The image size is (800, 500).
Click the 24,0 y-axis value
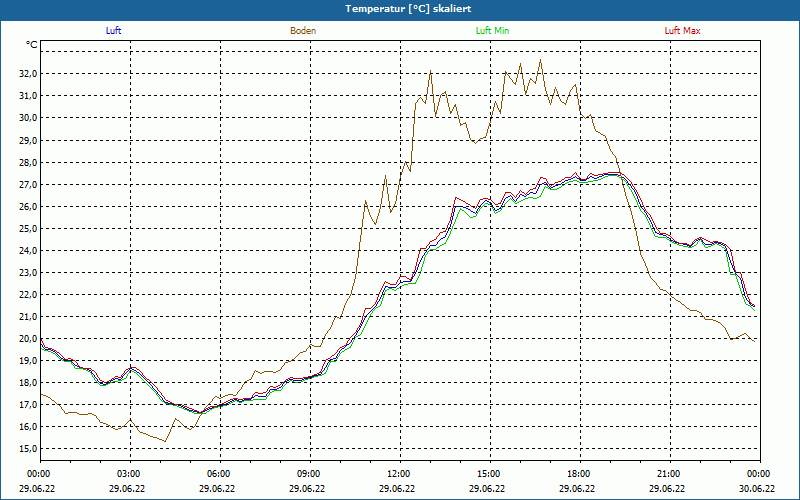(28, 251)
